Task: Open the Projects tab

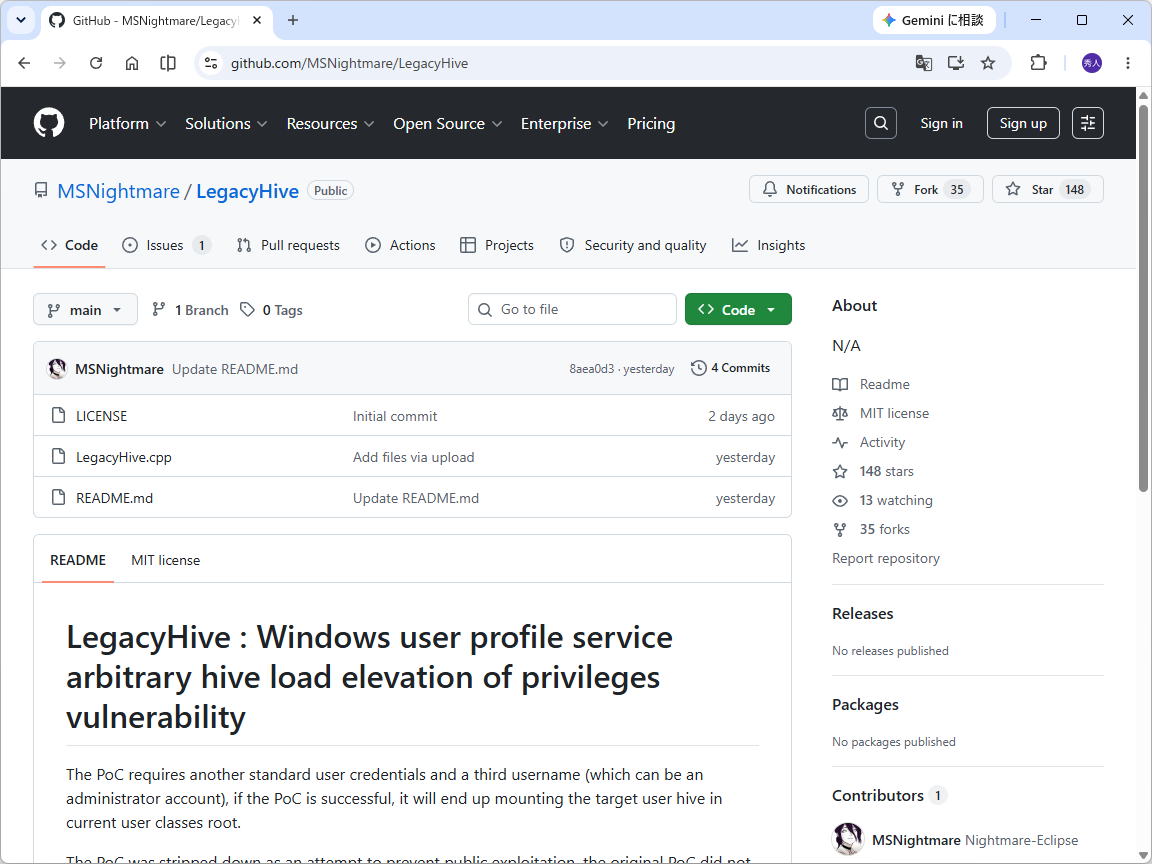Action: pyautogui.click(x=497, y=245)
